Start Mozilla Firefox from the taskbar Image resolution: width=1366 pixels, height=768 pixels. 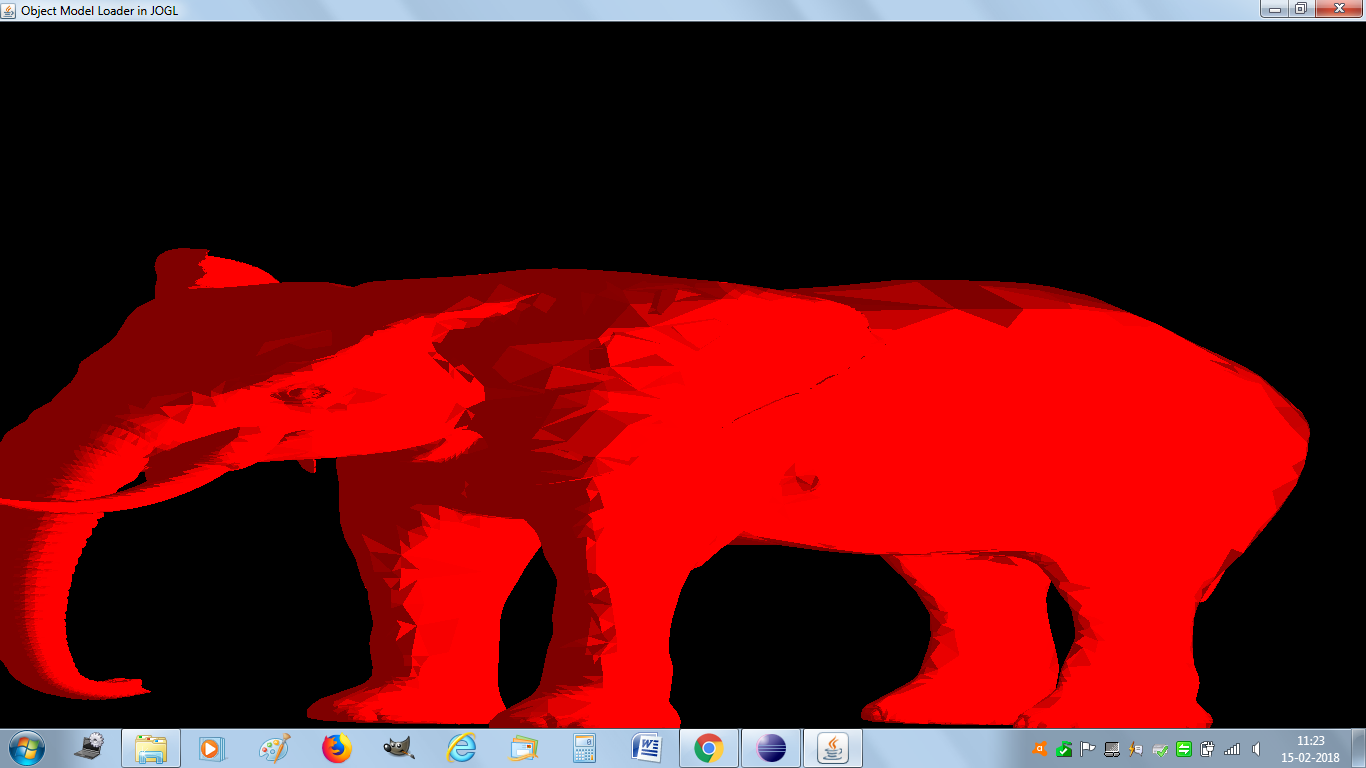[333, 746]
